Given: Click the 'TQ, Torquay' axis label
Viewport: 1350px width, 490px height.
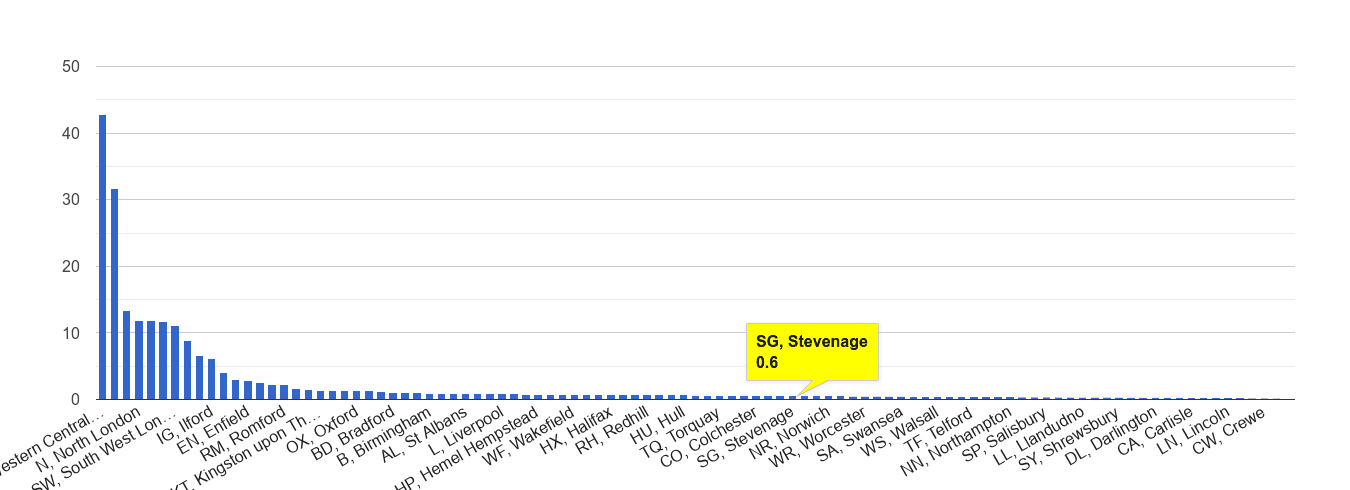Looking at the screenshot, I should coord(680,432).
